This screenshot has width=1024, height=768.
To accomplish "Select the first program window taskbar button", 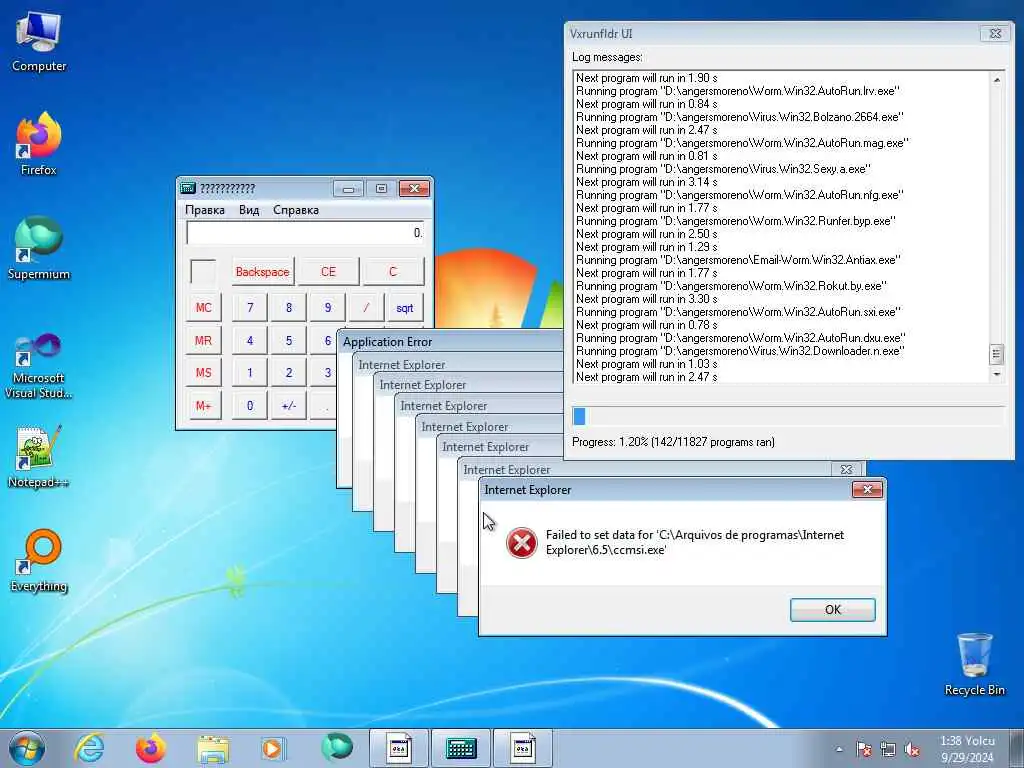I will [x=398, y=748].
